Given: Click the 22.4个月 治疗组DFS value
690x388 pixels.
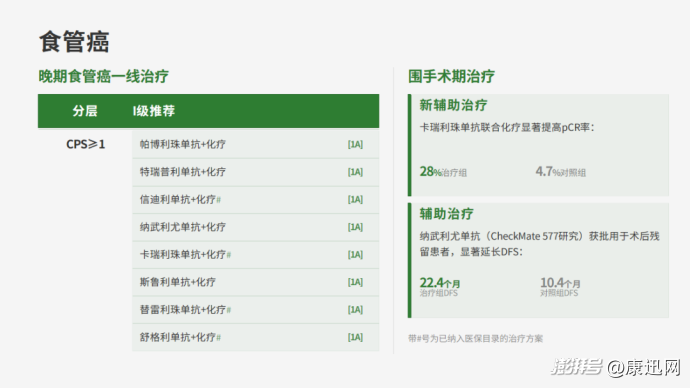Looking at the screenshot, I should coord(440,286).
